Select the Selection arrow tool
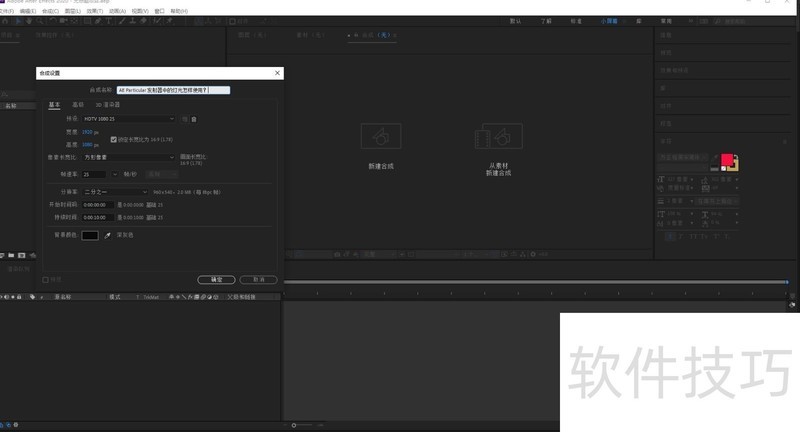 click(x=18, y=21)
